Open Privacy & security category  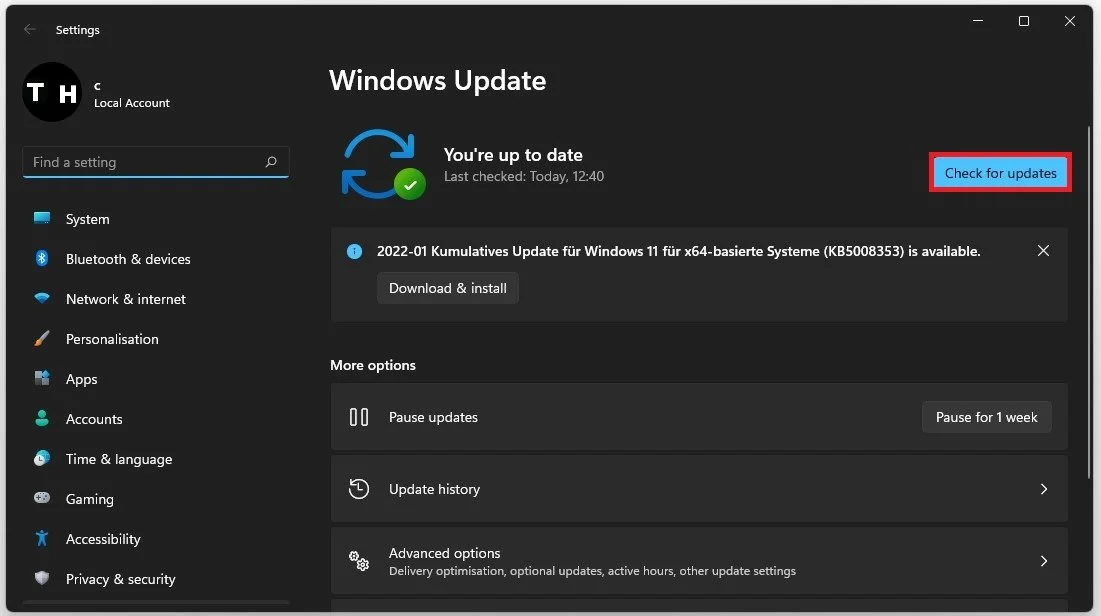click(x=156, y=579)
